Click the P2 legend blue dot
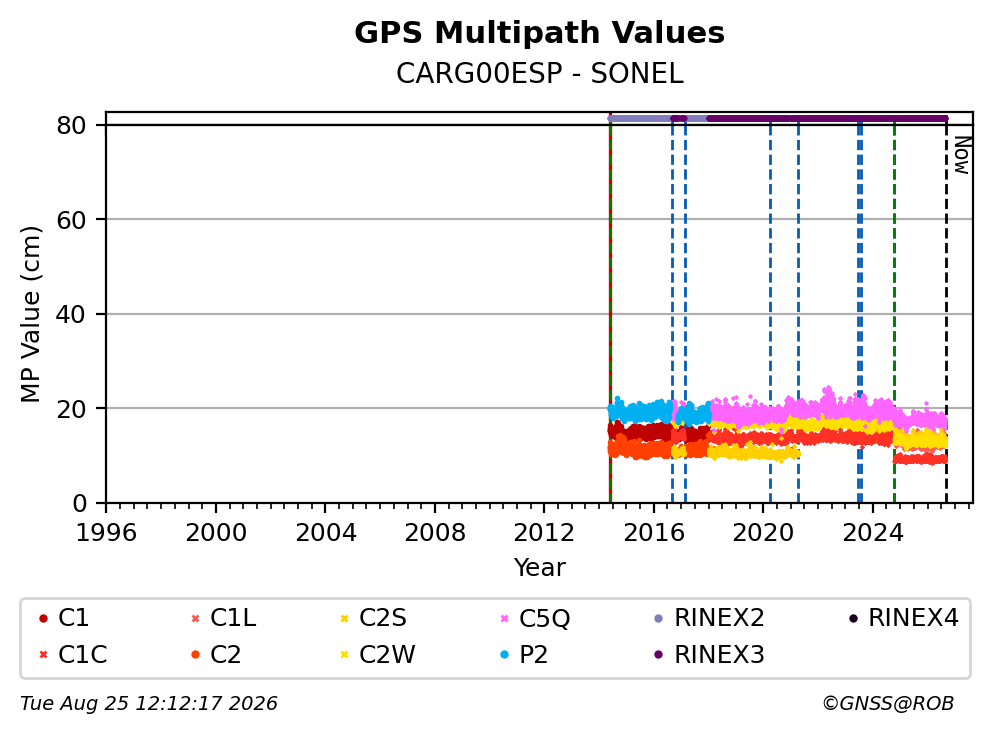The width and height of the screenshot is (992, 734). click(x=504, y=655)
